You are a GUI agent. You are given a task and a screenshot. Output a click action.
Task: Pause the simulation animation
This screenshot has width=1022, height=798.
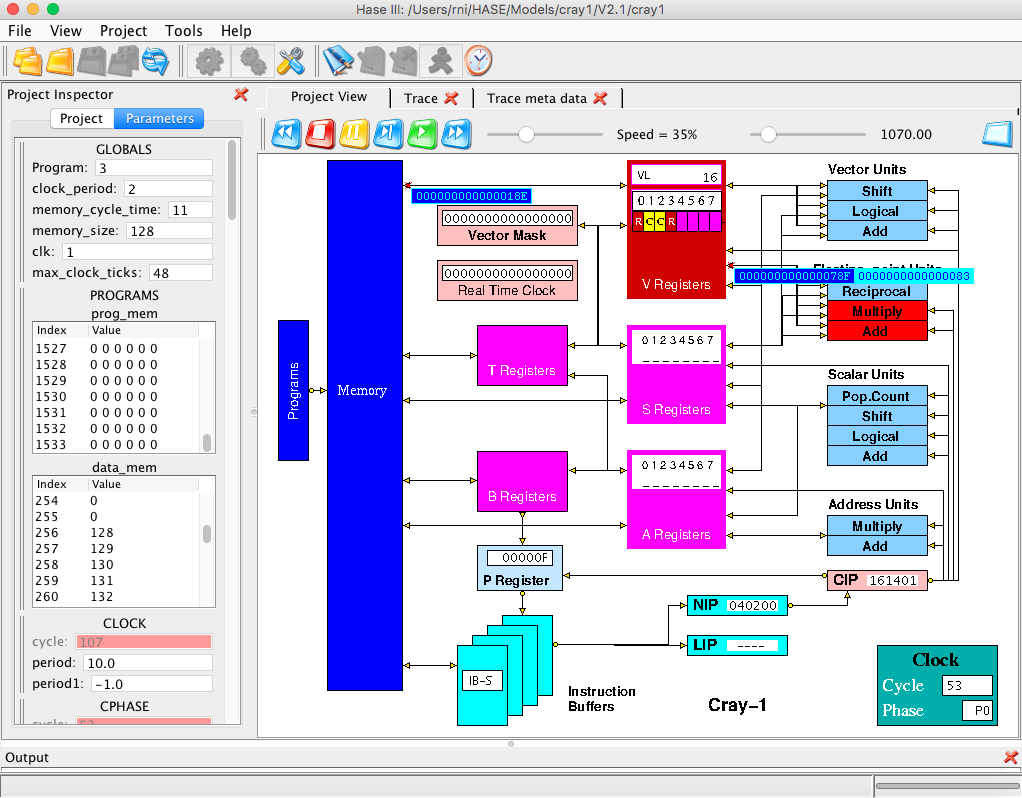[x=354, y=134]
